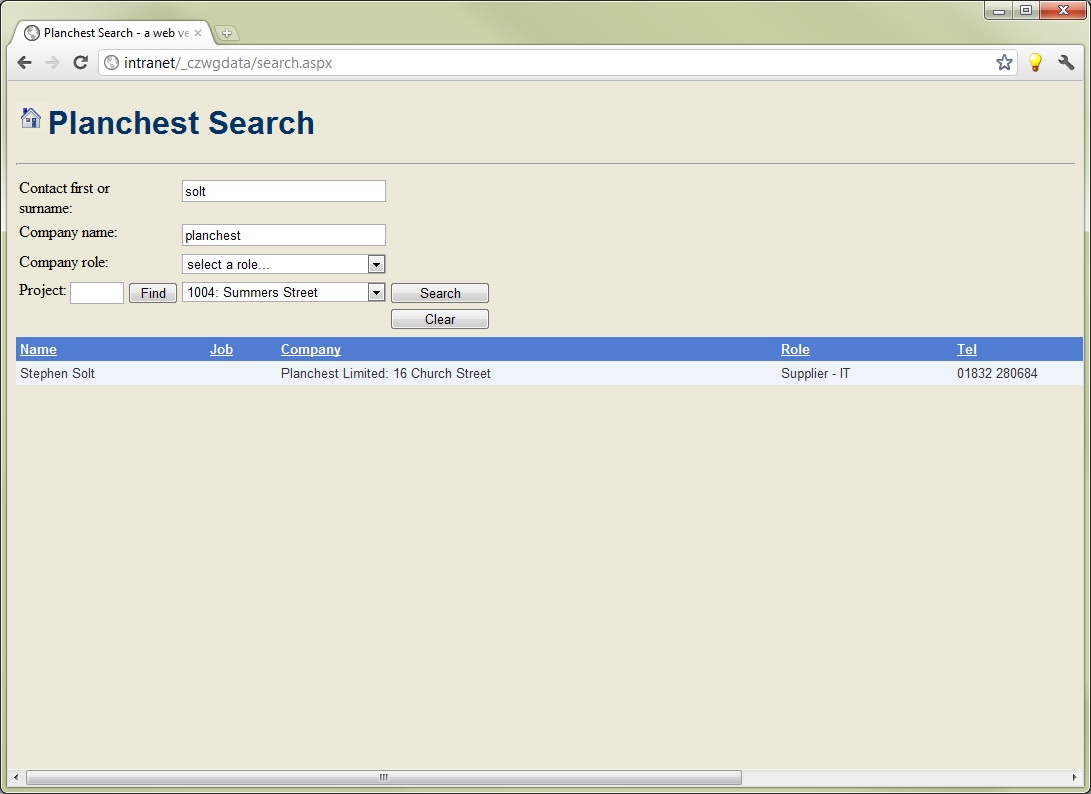Click 'Planchest Limited: 16 Church Street' cell
Image resolution: width=1091 pixels, height=794 pixels.
pyautogui.click(x=385, y=374)
